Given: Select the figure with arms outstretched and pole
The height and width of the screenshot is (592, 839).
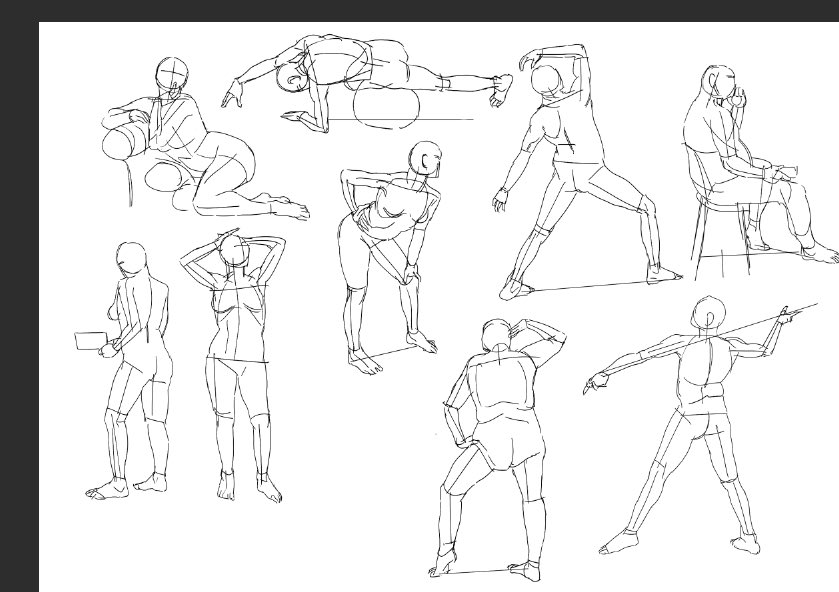Looking at the screenshot, I should (700, 426).
